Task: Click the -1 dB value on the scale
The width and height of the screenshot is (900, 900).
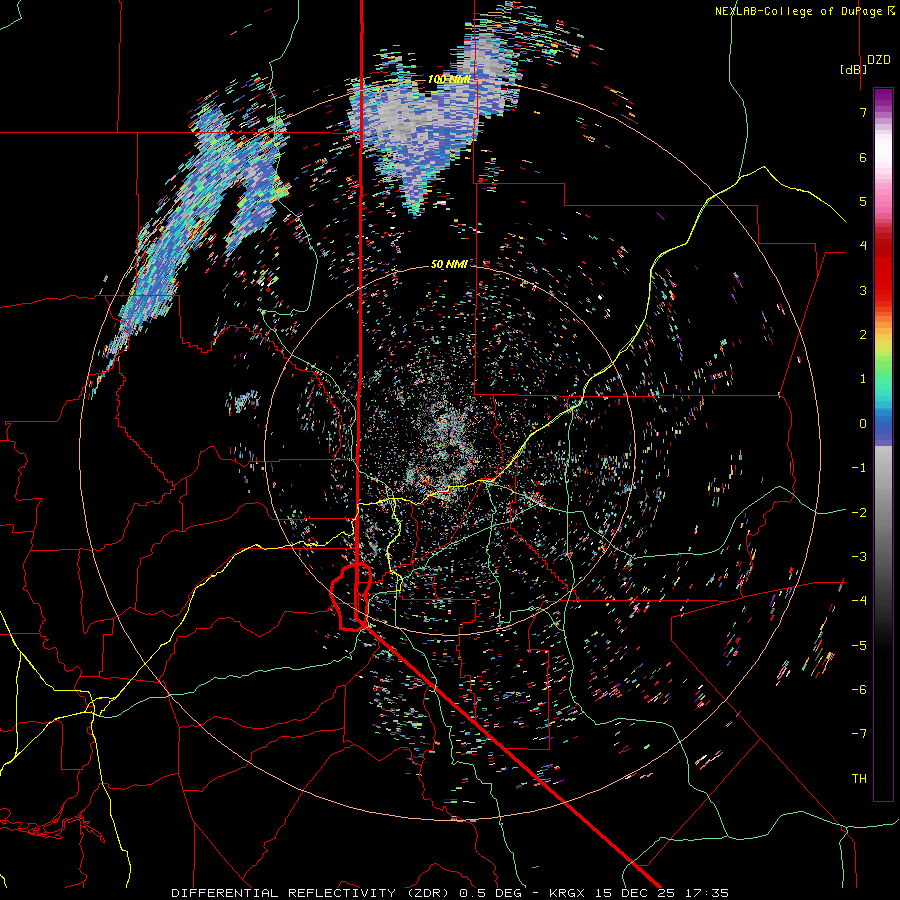Action: pyautogui.click(x=859, y=468)
